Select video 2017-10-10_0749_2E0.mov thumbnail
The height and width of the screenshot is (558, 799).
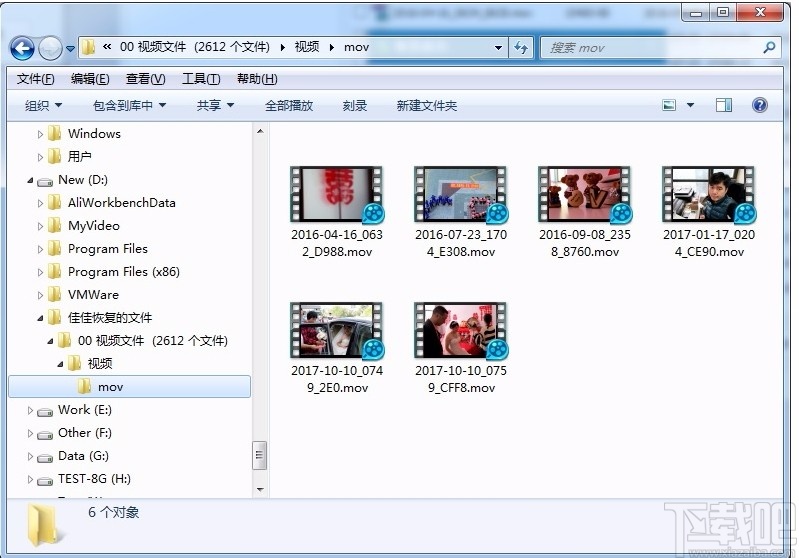pos(337,331)
